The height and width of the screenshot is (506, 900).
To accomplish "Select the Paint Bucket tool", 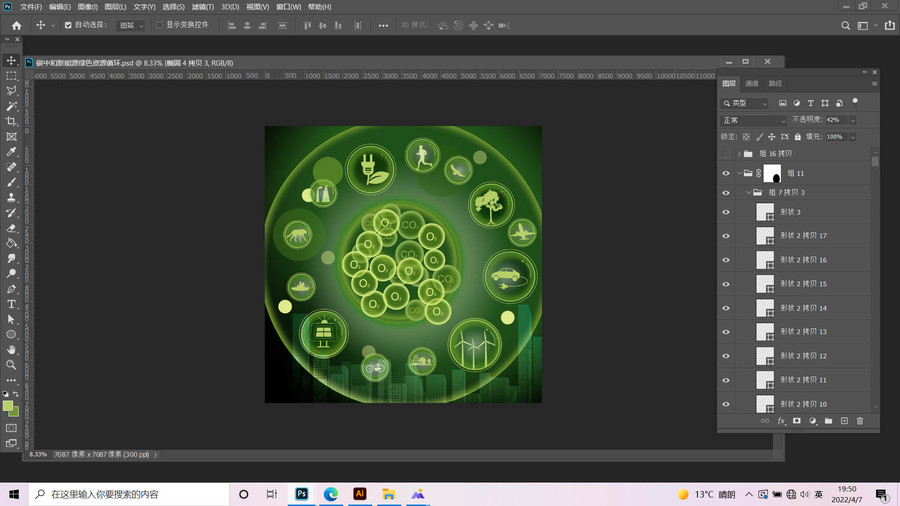I will [x=11, y=243].
